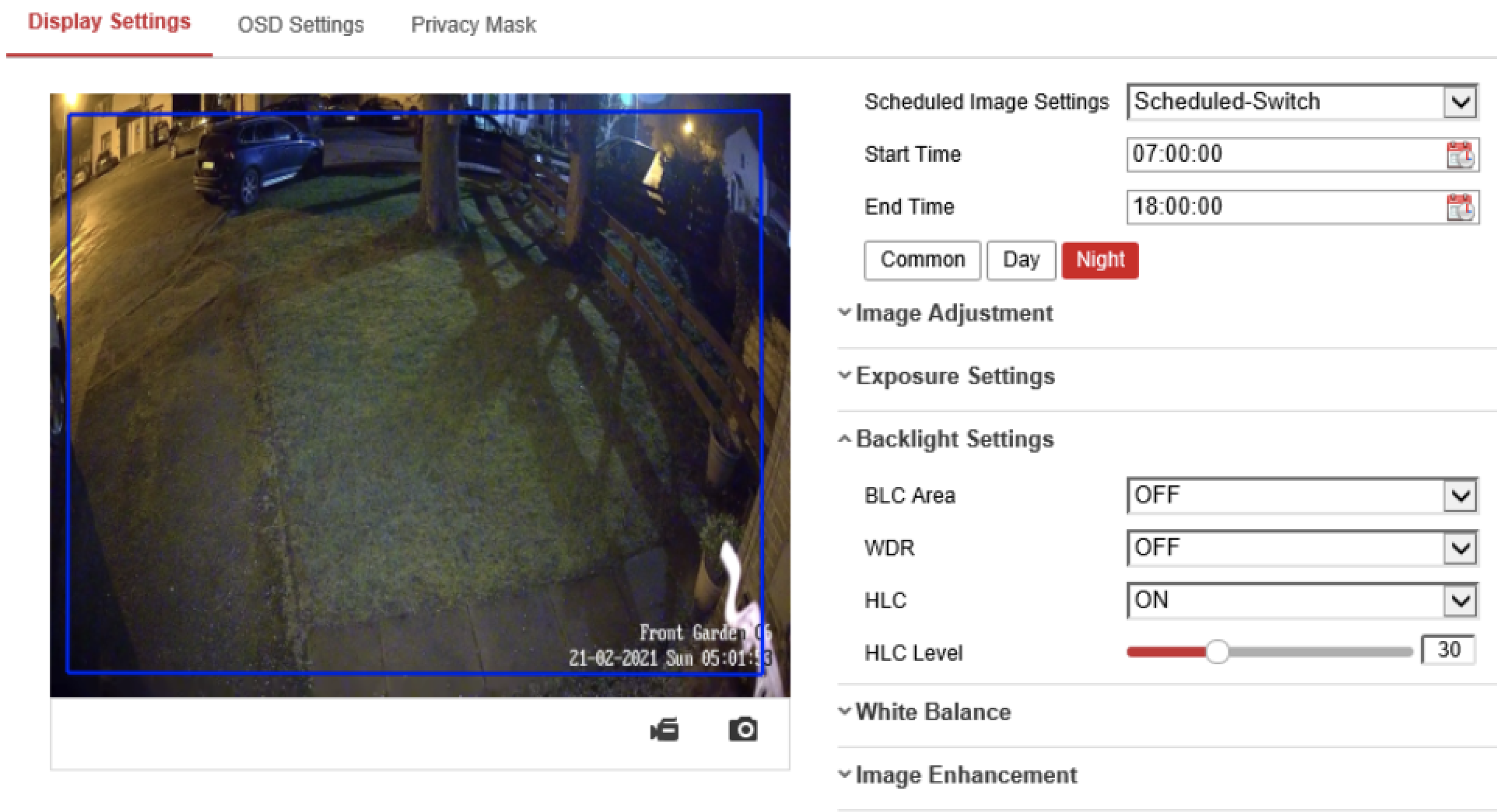1497x812 pixels.
Task: Switch to the OSD Settings tab
Action: point(300,25)
